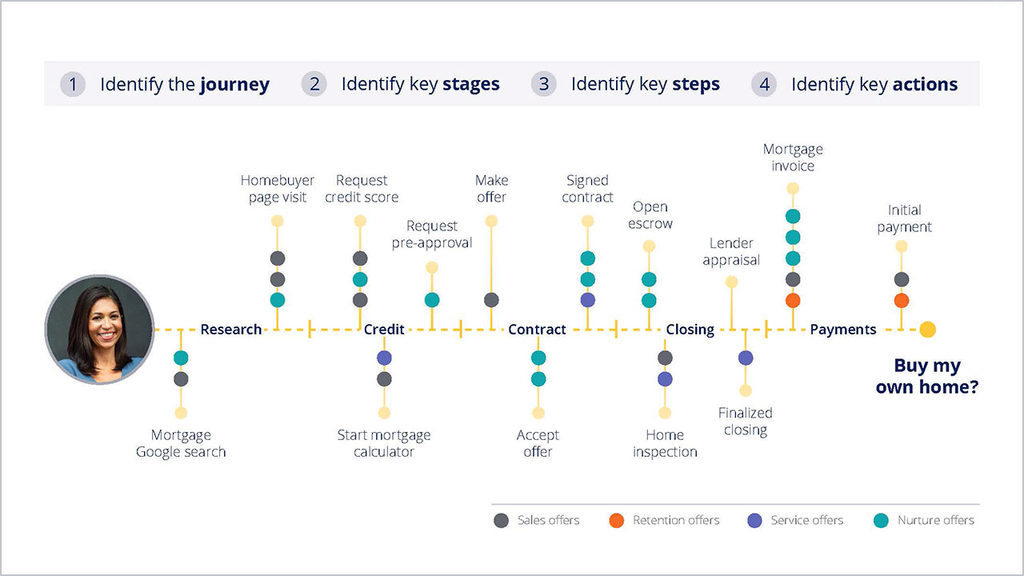Image resolution: width=1024 pixels, height=576 pixels.
Task: Click the Buy my own home text
Action: [927, 375]
